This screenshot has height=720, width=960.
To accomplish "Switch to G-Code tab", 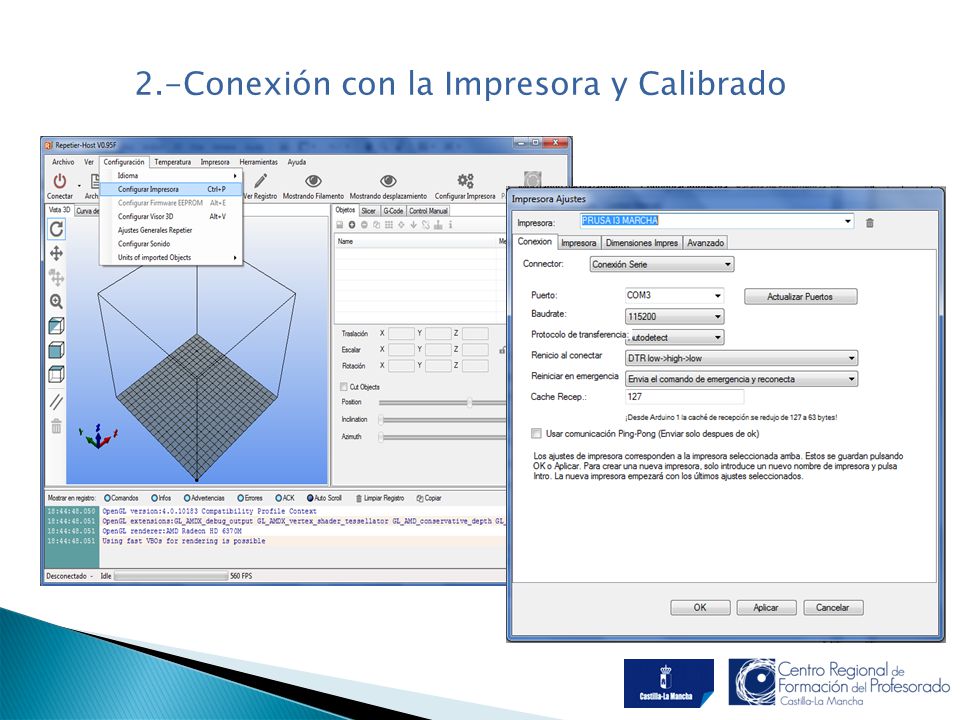I will [x=393, y=211].
